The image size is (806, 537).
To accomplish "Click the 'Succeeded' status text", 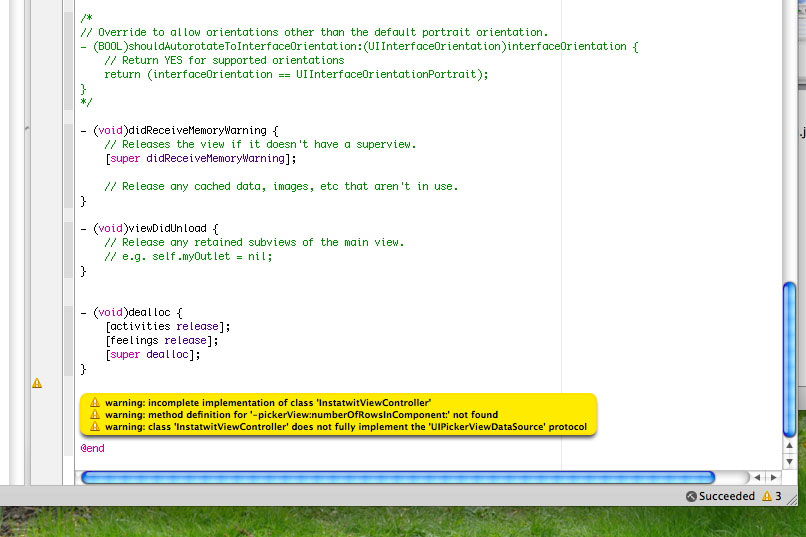I will pyautogui.click(x=726, y=496).
